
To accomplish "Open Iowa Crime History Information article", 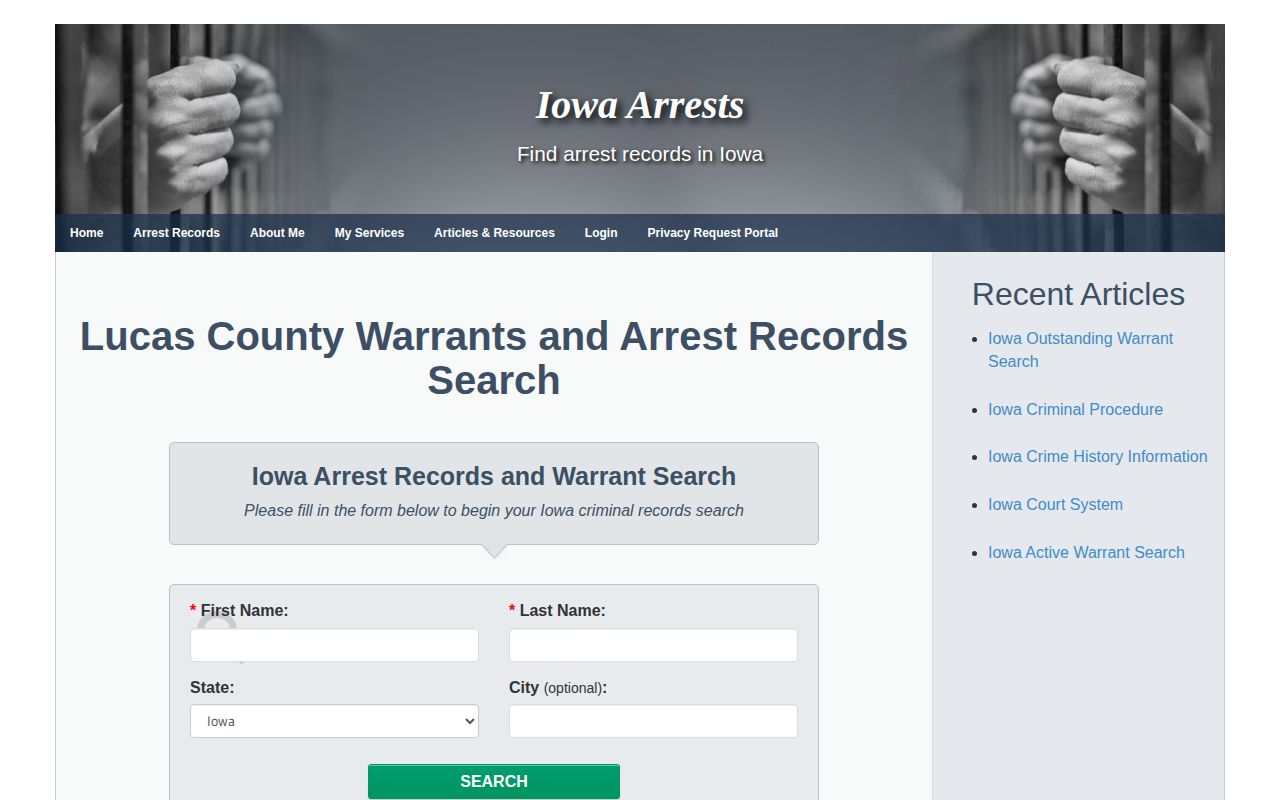I will pos(1097,456).
